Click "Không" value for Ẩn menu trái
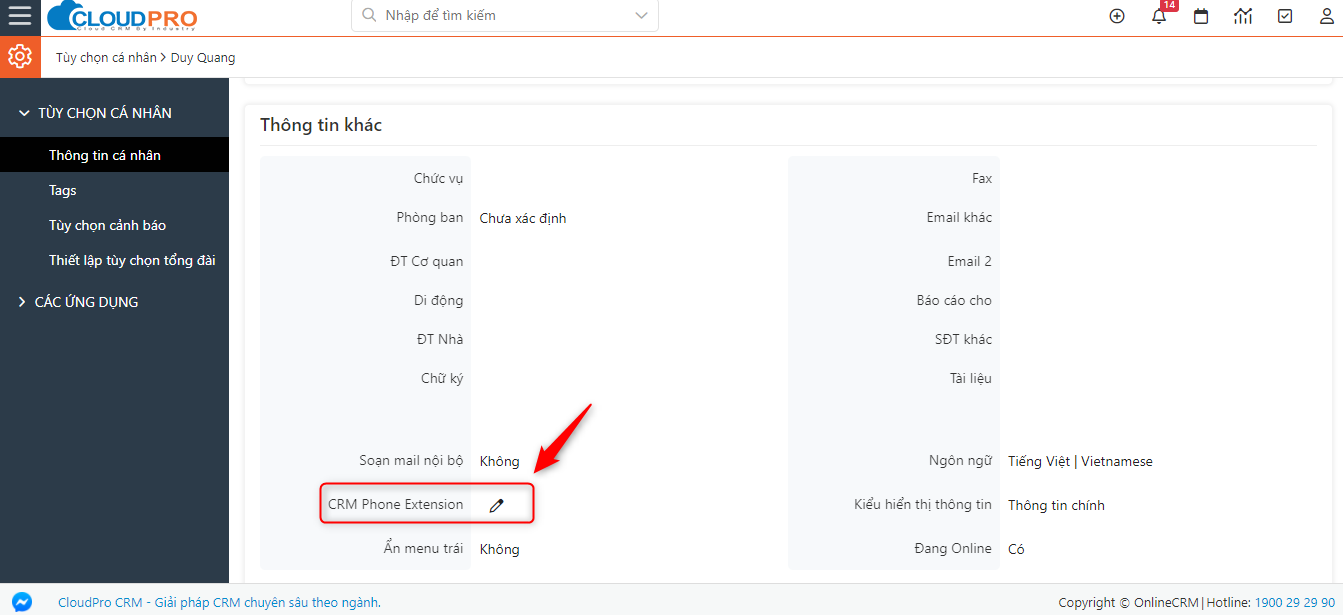This screenshot has width=1343, height=615. tap(500, 549)
